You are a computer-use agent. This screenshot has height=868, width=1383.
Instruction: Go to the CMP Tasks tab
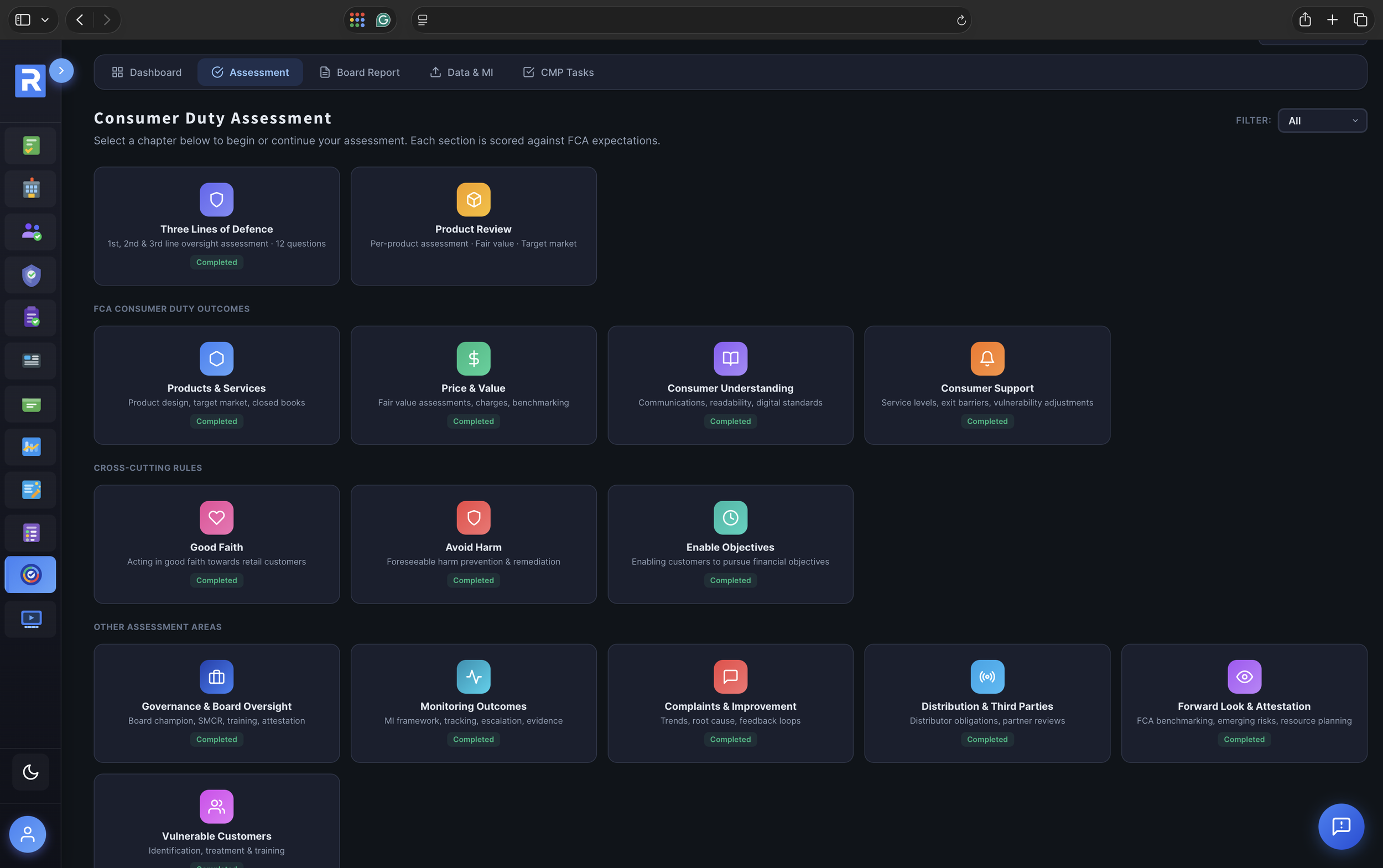(x=558, y=72)
